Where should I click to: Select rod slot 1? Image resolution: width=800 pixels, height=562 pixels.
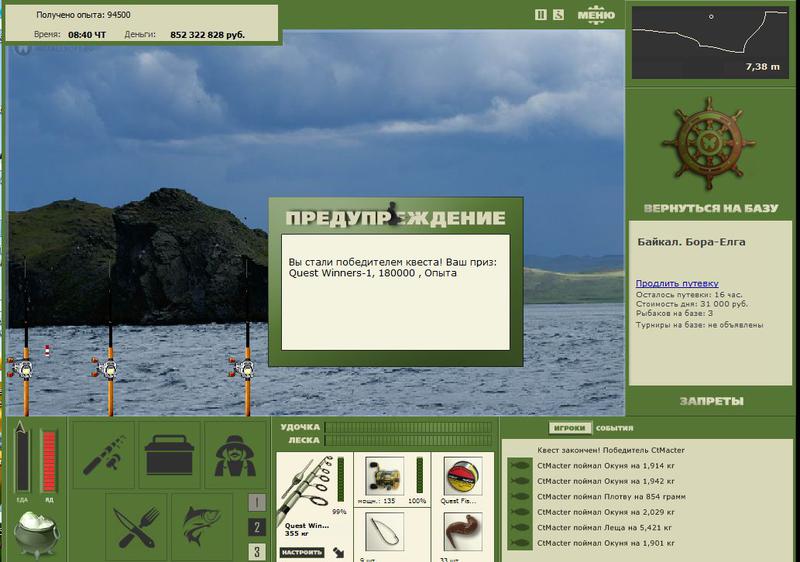(257, 502)
